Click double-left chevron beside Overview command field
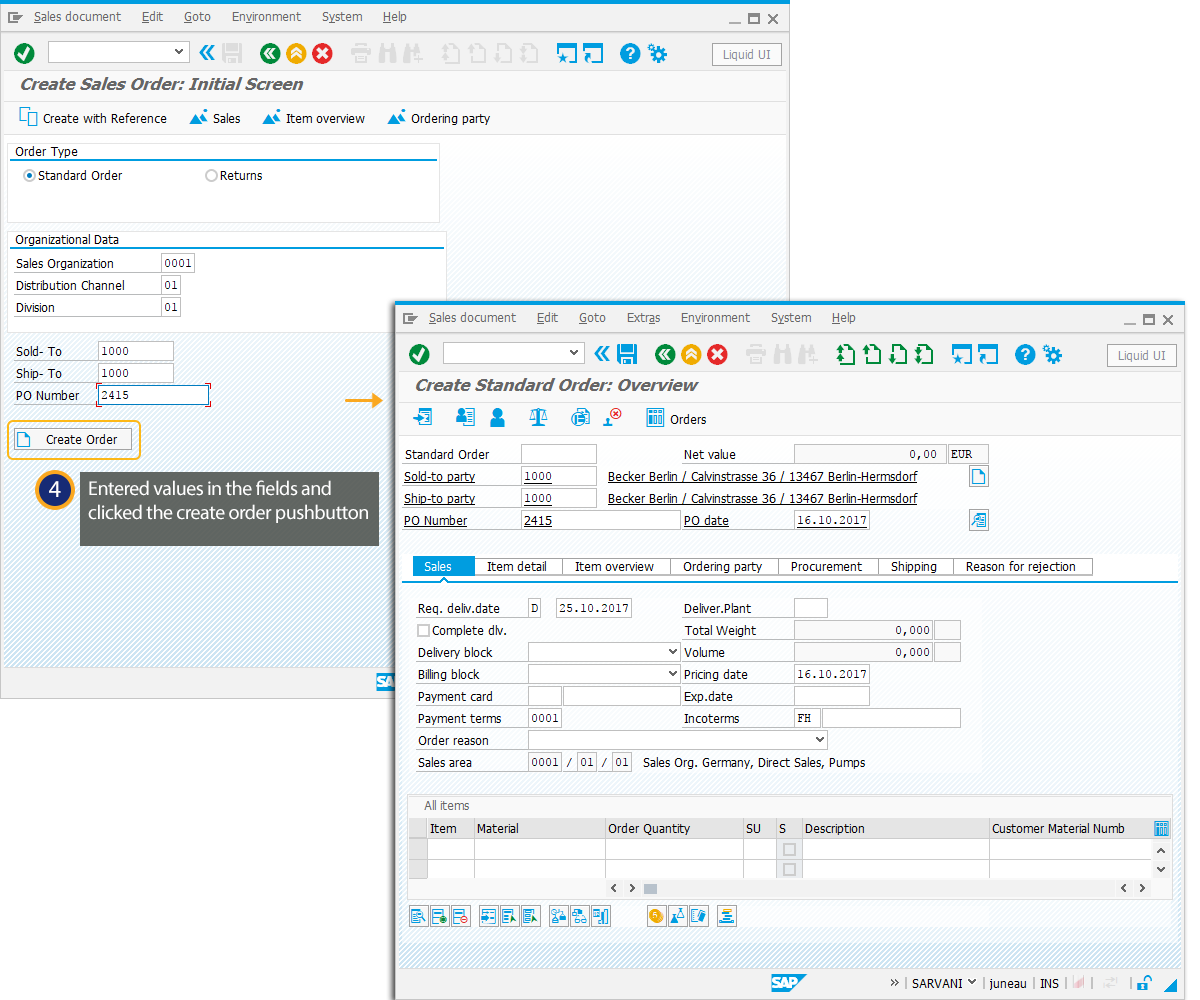 [x=602, y=353]
